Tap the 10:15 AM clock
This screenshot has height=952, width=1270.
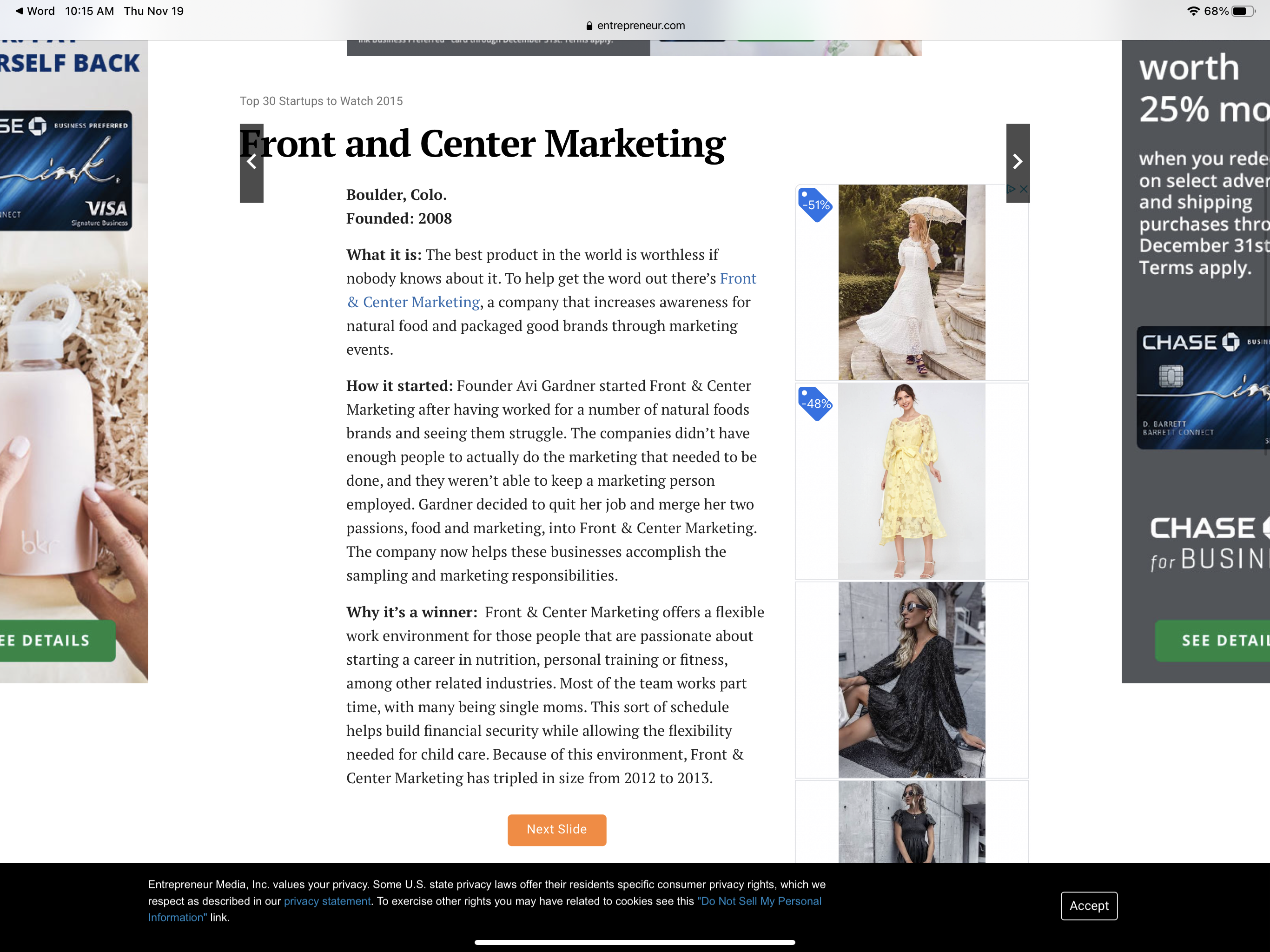point(90,11)
